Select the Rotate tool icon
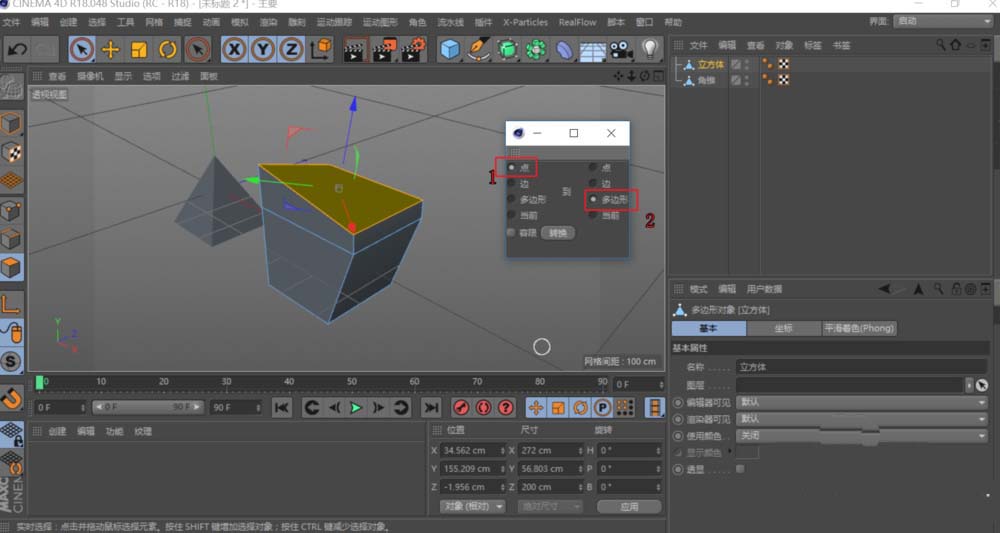This screenshot has height=533, width=1000. tap(167, 49)
